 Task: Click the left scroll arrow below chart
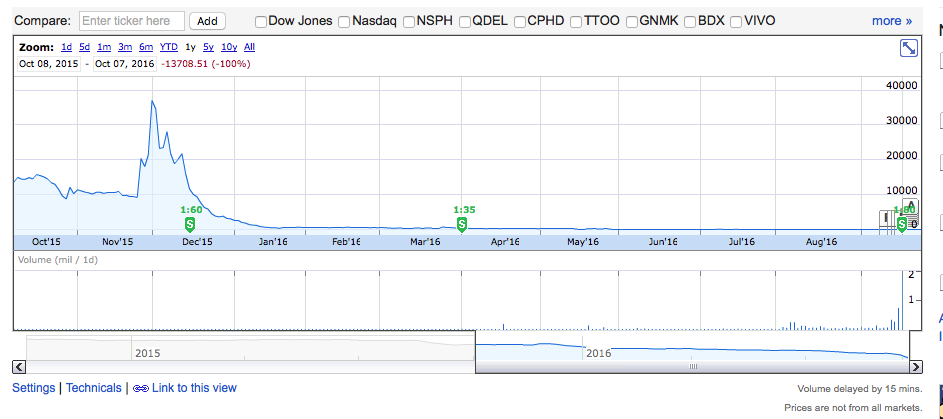pyautogui.click(x=19, y=367)
